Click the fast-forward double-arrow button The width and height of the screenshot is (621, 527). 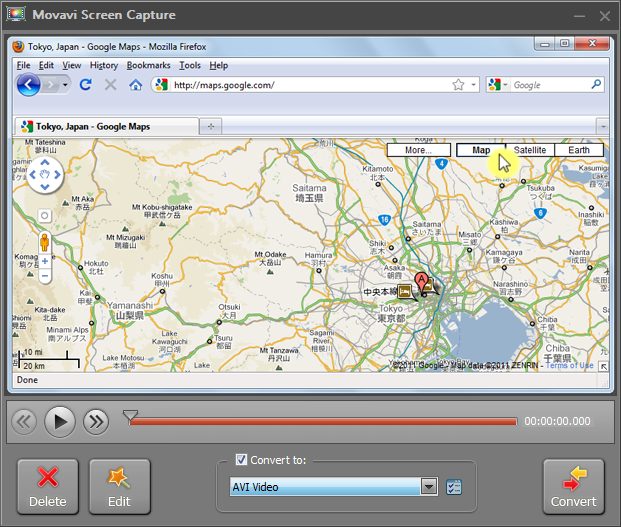tap(96, 422)
